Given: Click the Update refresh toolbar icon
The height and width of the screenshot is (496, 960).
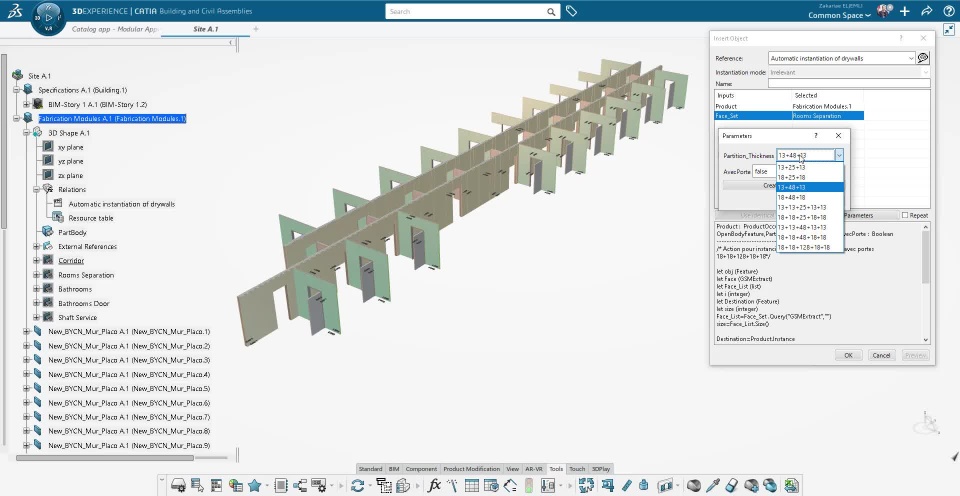Looking at the screenshot, I should click(x=357, y=485).
